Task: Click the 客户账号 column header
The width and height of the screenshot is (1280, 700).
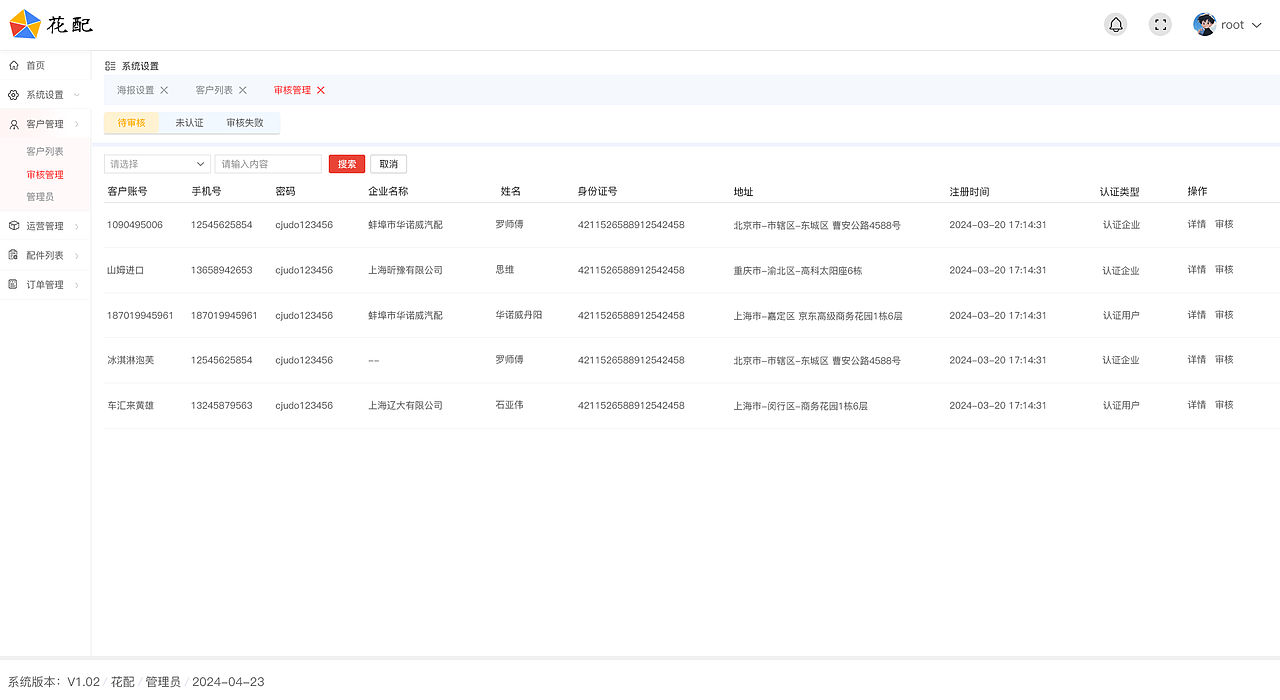Action: (x=127, y=191)
